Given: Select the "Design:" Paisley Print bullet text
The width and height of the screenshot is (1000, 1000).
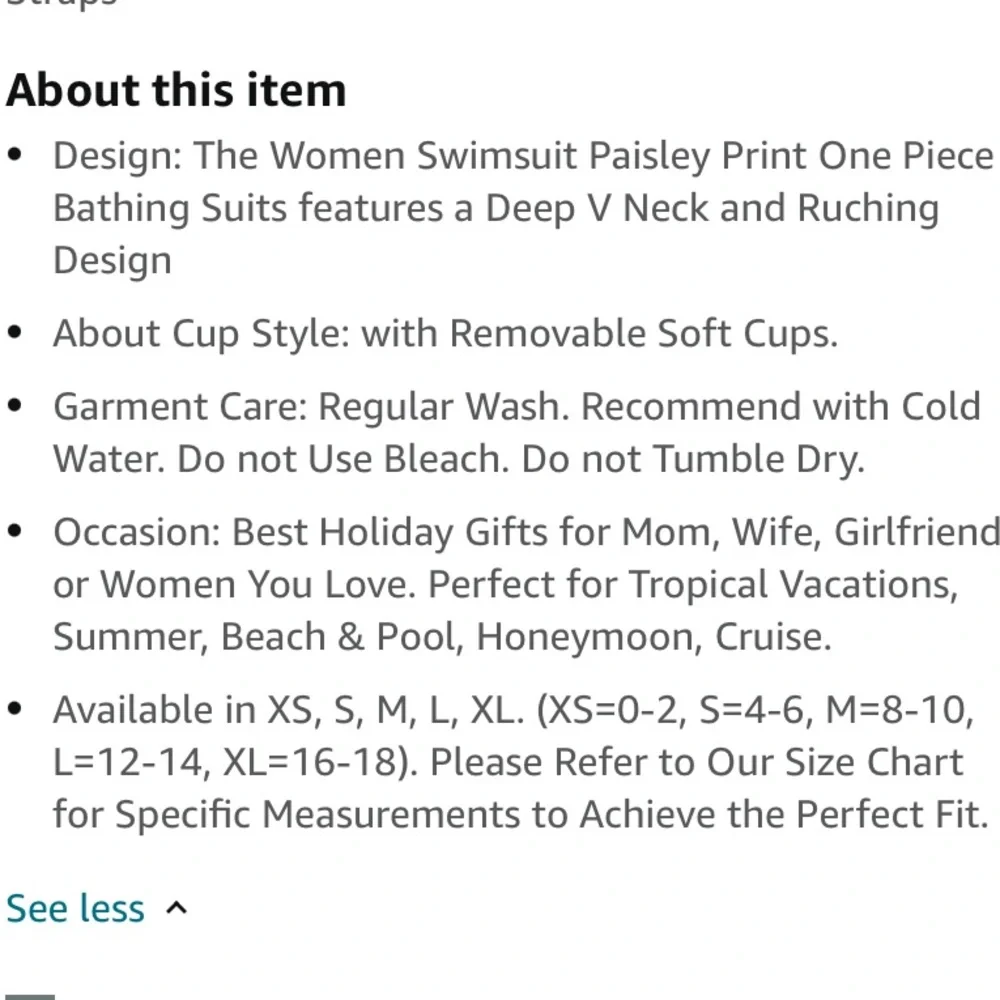Looking at the screenshot, I should click(x=524, y=208).
